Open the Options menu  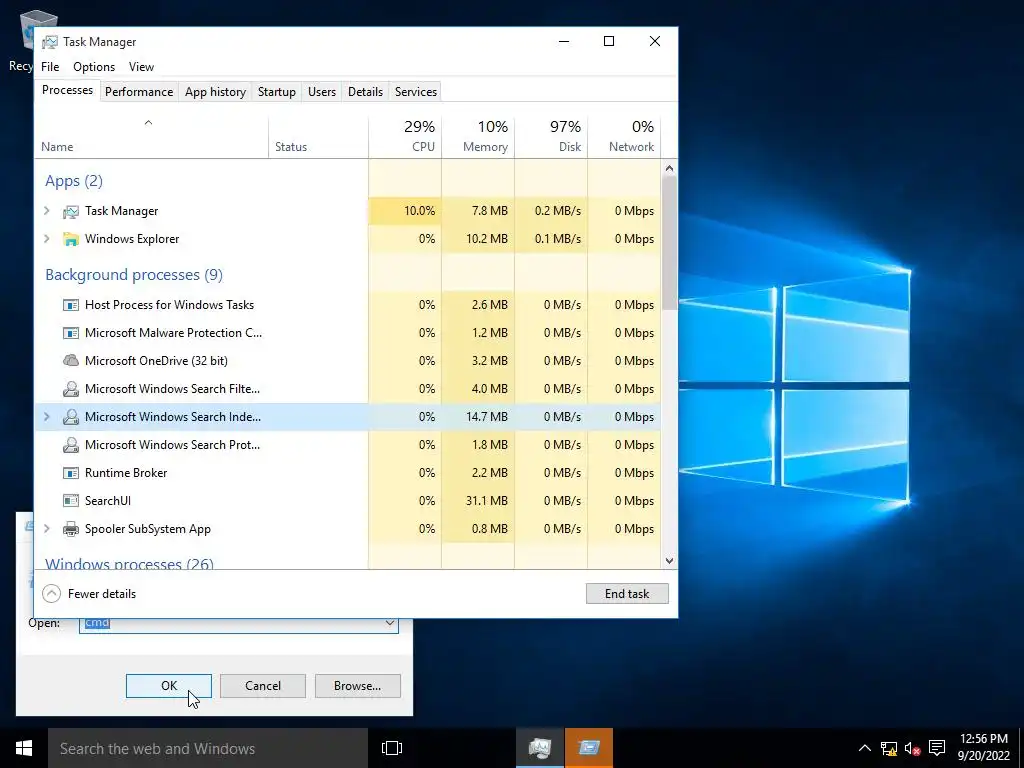[94, 67]
